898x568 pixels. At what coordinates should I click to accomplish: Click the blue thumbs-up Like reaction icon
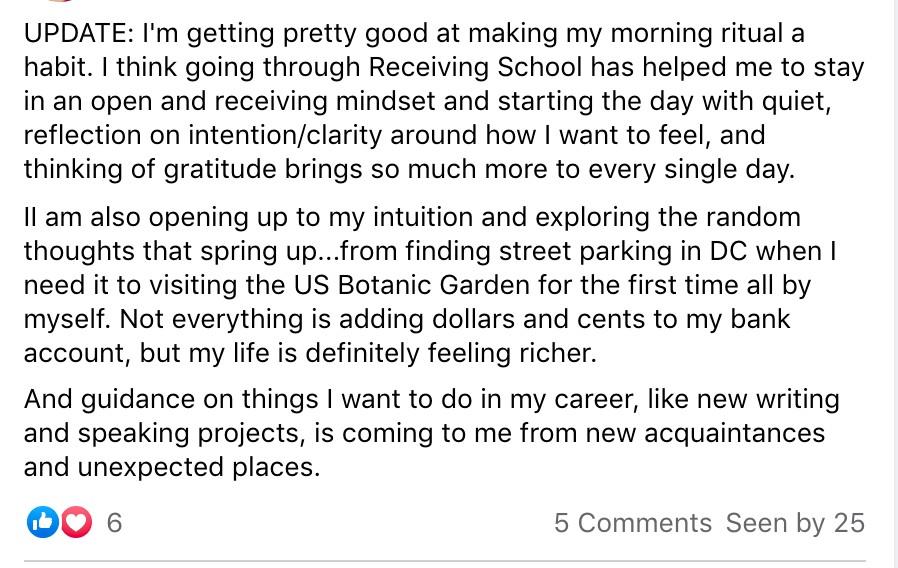(x=43, y=522)
